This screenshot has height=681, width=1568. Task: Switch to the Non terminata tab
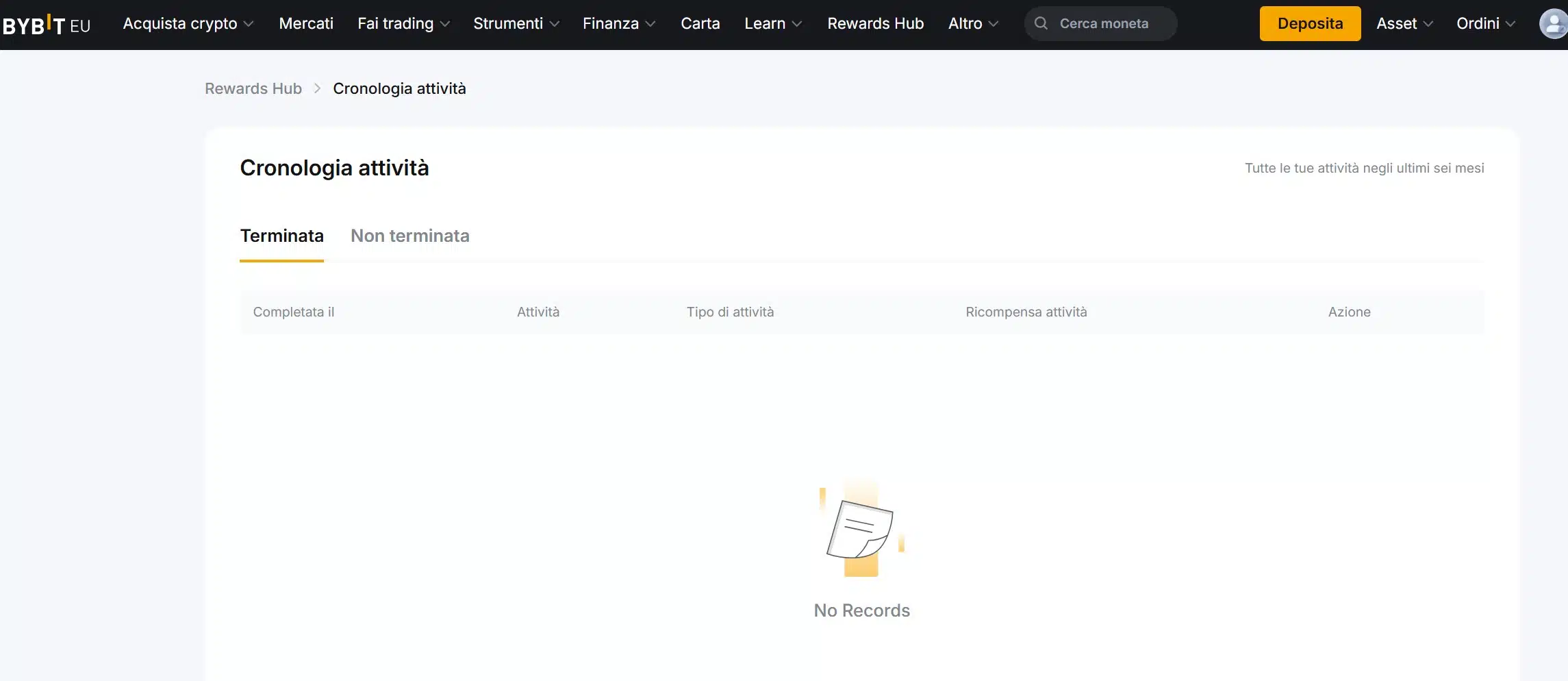[x=409, y=236]
